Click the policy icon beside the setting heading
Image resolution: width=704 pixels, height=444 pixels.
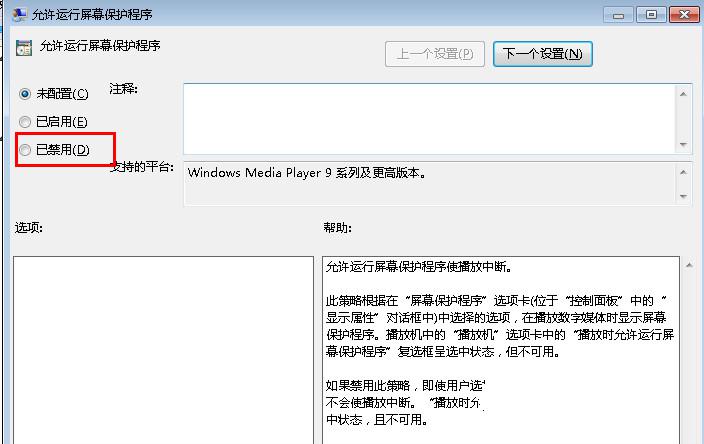point(22,47)
